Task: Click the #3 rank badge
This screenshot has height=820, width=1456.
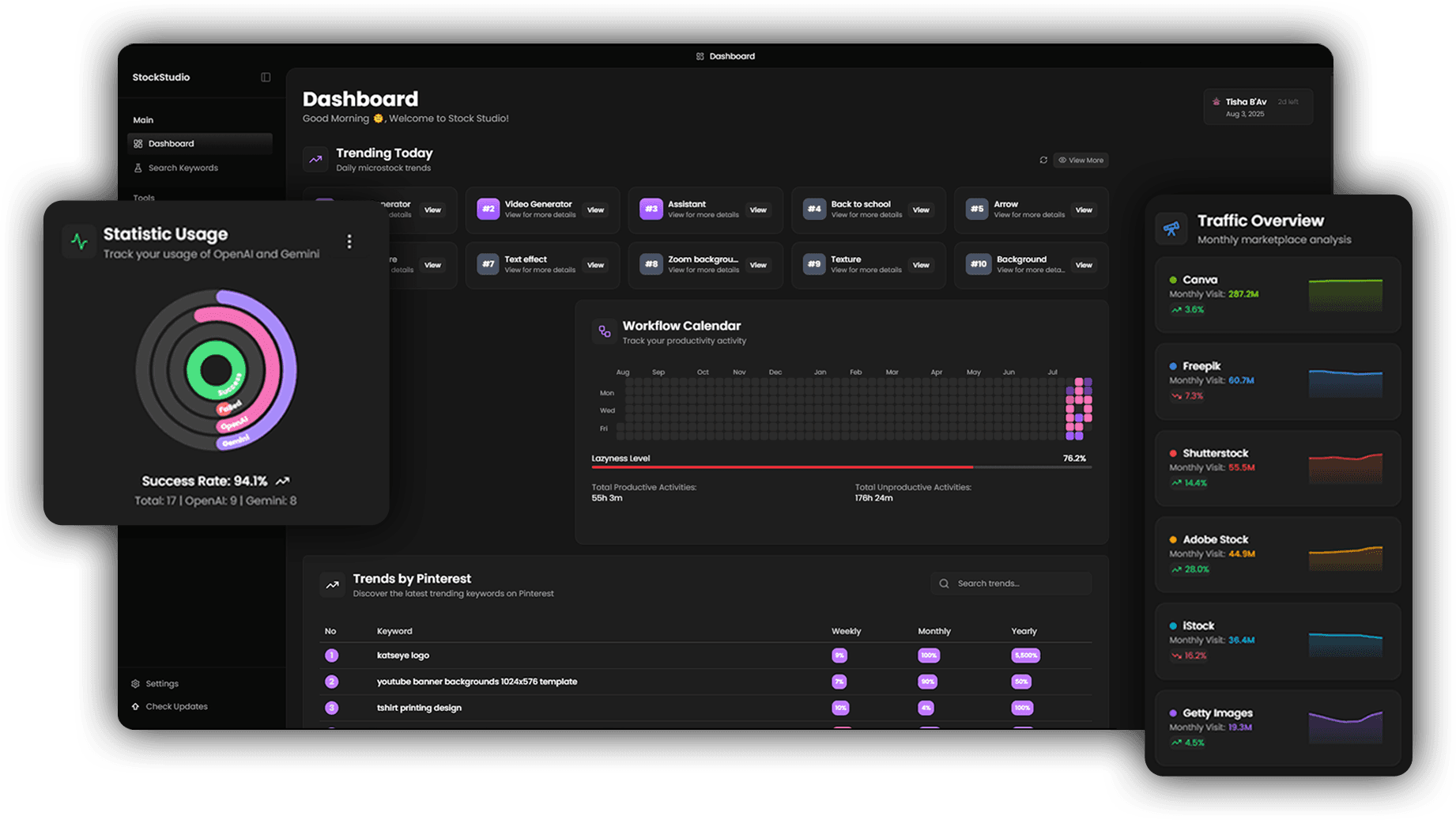Action: tap(651, 210)
